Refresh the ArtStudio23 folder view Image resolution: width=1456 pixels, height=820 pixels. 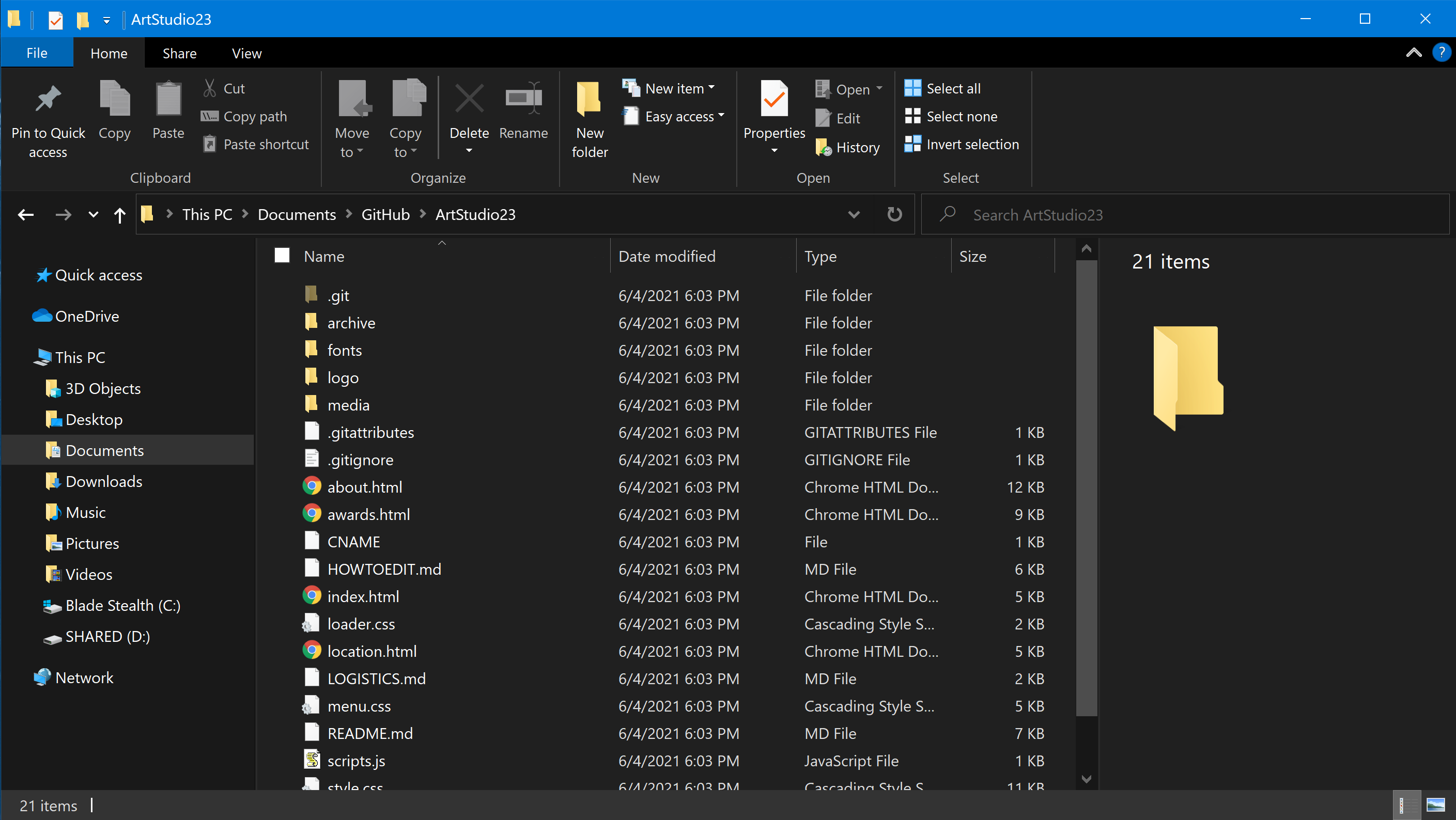pyautogui.click(x=894, y=215)
